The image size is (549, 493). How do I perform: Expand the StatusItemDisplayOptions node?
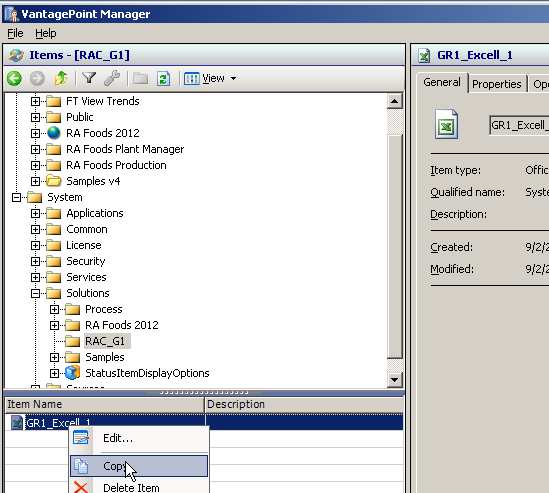pyautogui.click(x=54, y=373)
